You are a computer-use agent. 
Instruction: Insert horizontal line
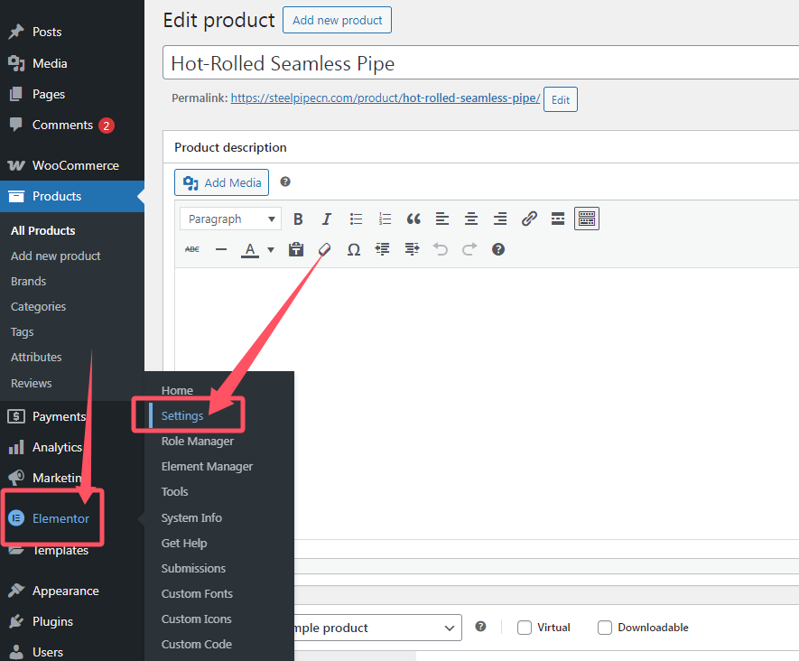[221, 249]
